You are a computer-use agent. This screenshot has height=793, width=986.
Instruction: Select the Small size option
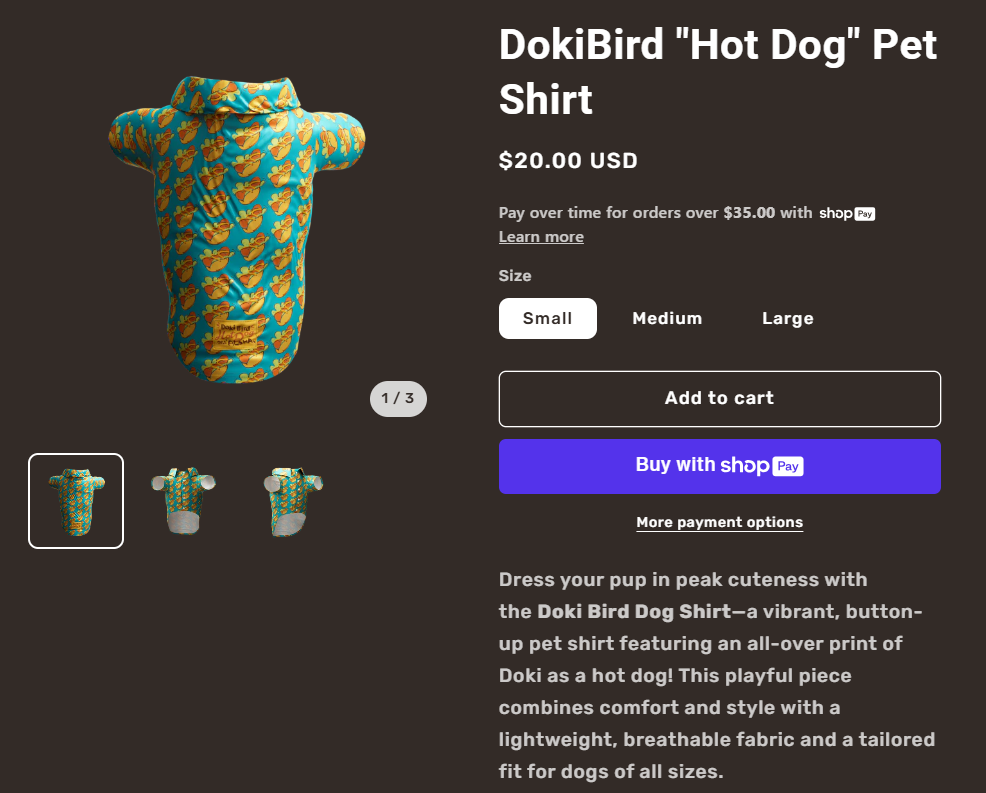tap(548, 319)
